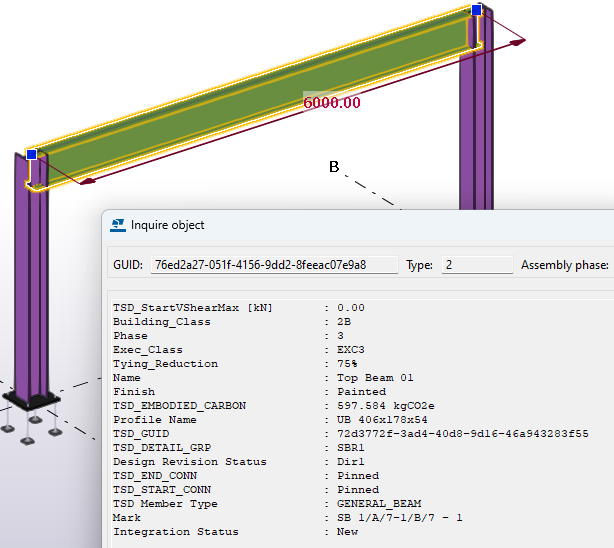Click the TSD_EMBODIED_CARBON value 597.584 kgCO2e
The image size is (614, 548).
[385, 406]
